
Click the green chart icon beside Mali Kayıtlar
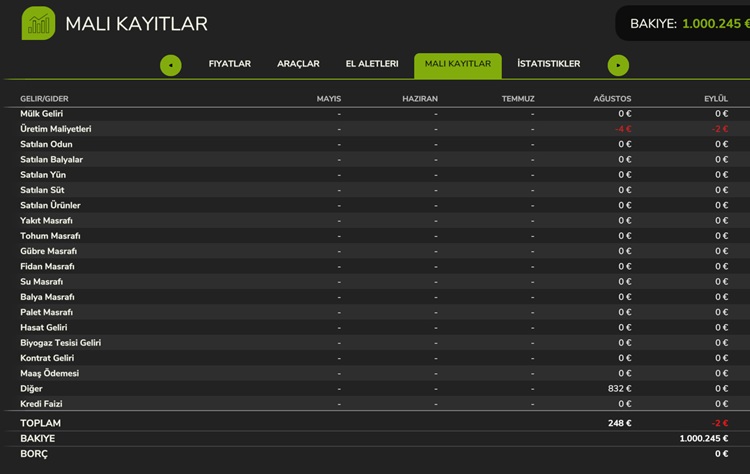[x=38, y=23]
